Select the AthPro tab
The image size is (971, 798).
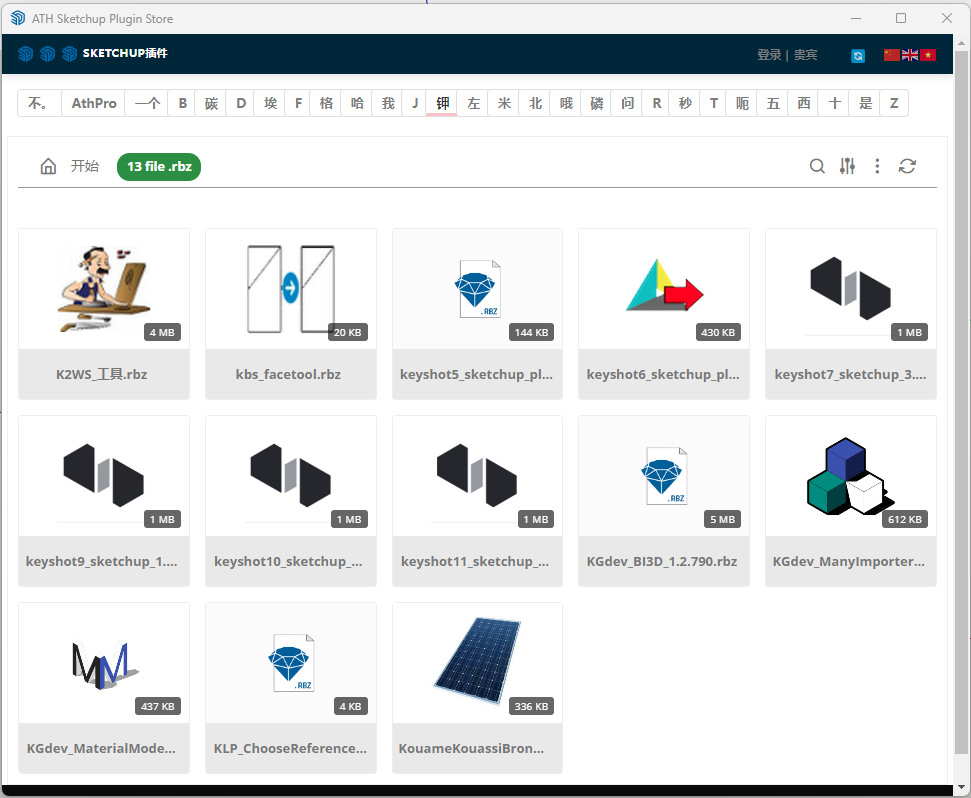tap(94, 103)
